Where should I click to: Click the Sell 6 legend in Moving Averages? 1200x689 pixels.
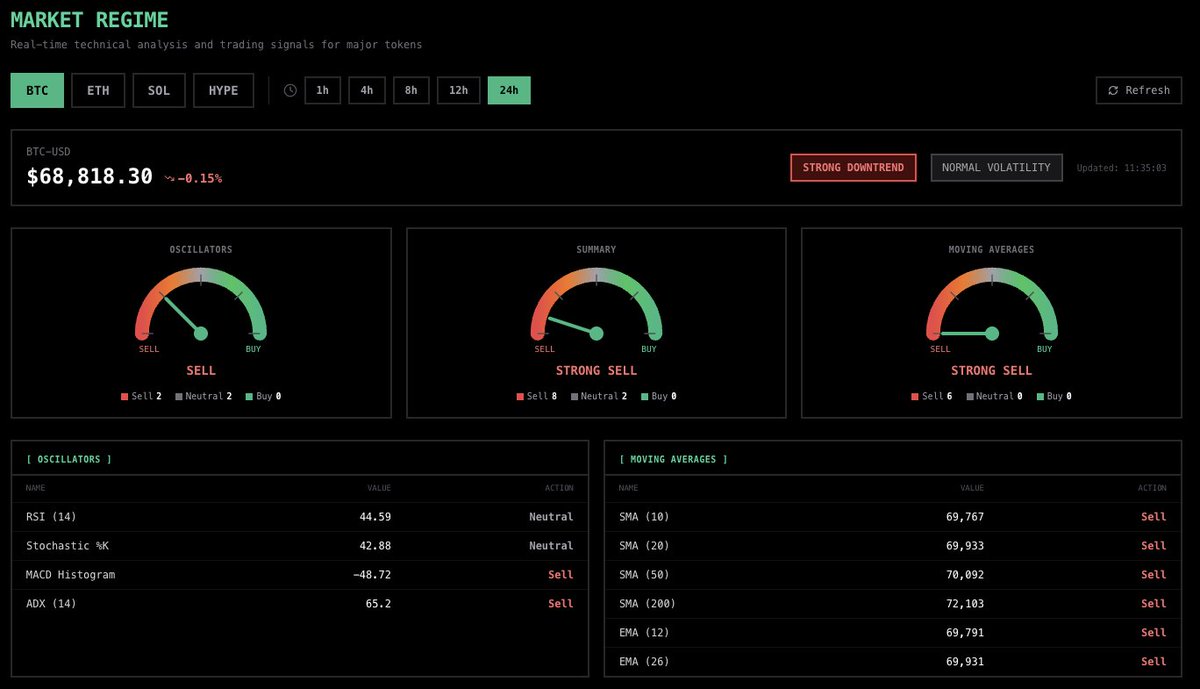[932, 396]
